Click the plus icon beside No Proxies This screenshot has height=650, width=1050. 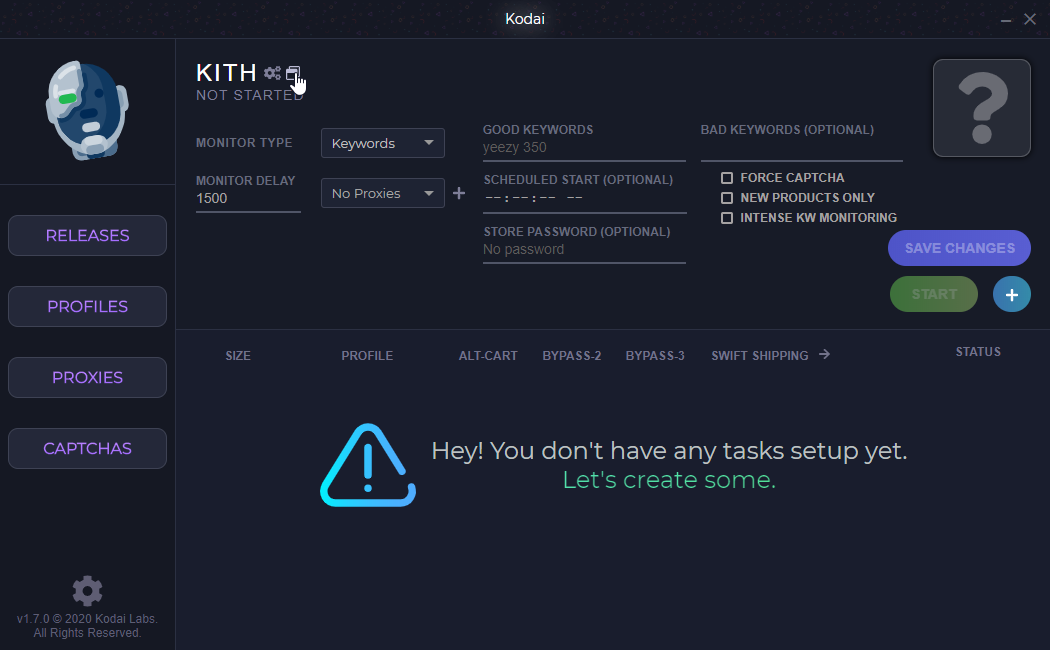pos(459,193)
